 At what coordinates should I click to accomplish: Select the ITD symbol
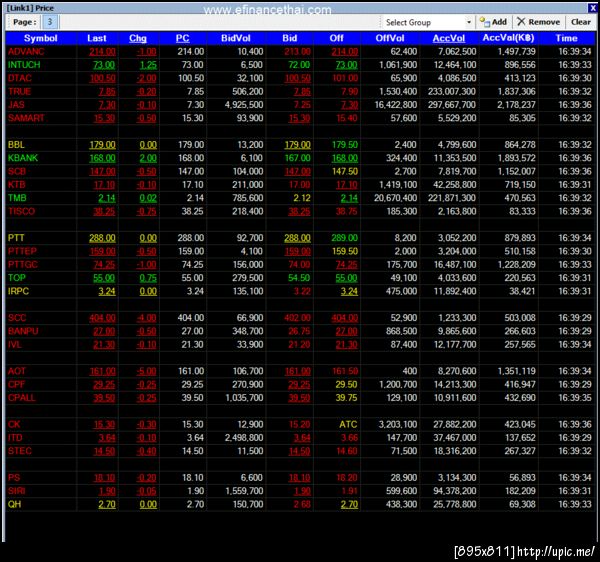point(15,438)
